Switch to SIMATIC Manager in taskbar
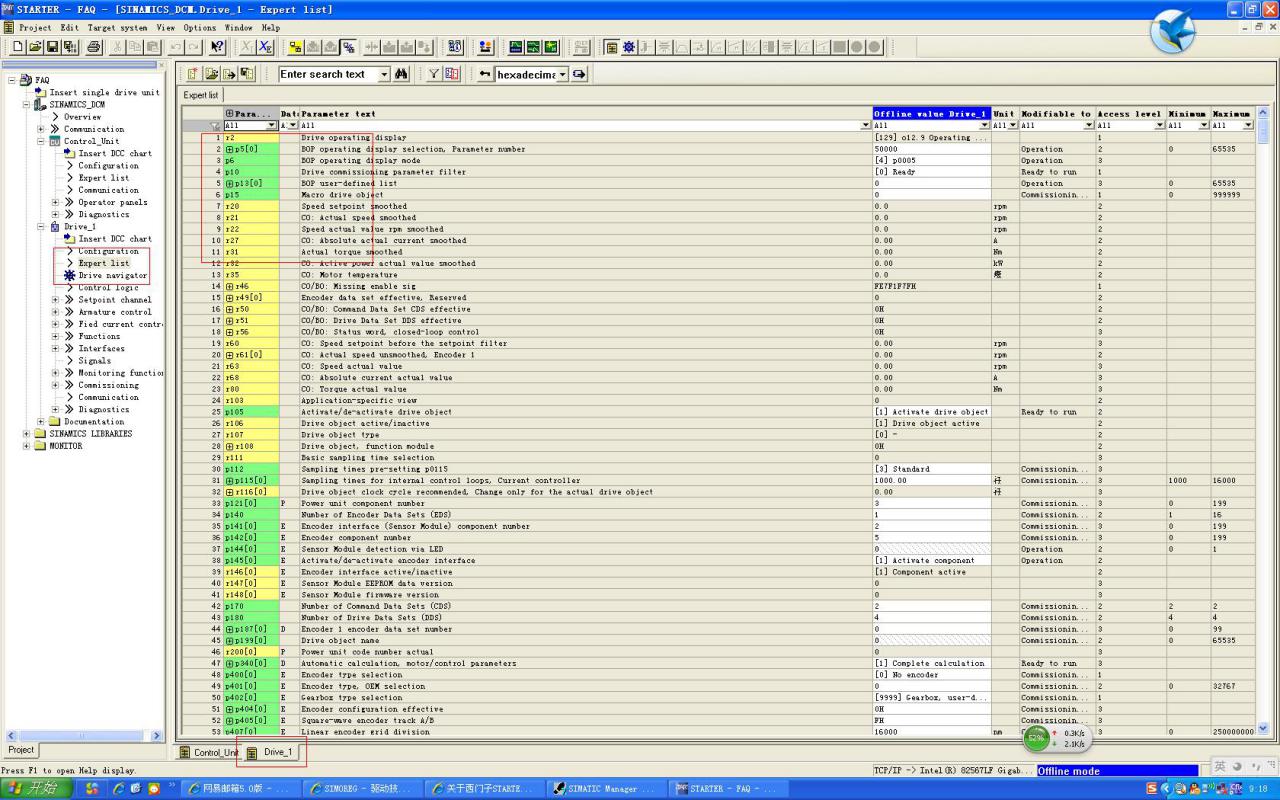1280x800 pixels. tap(607, 789)
